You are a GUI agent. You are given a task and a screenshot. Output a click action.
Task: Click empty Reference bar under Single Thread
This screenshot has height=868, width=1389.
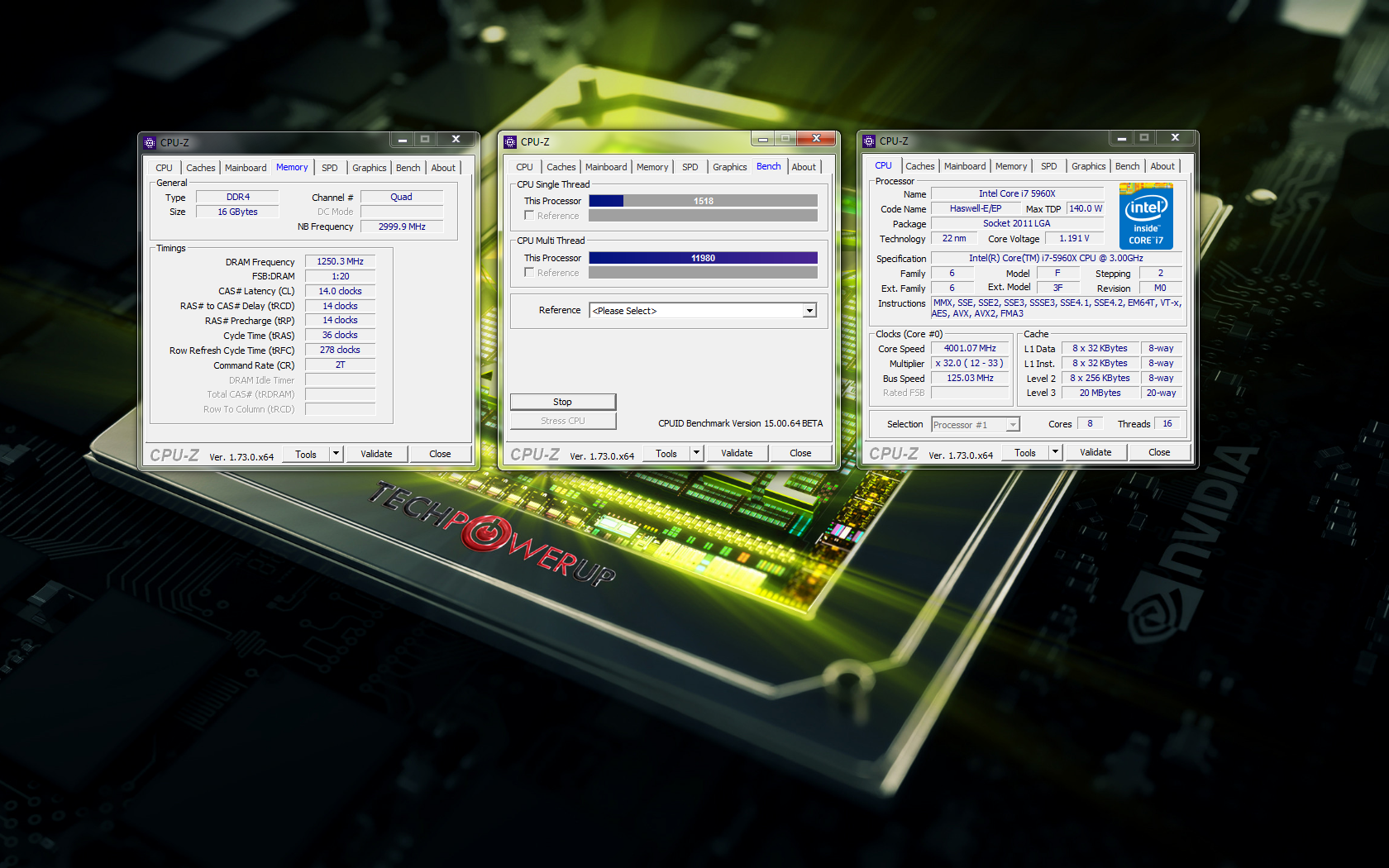coord(704,216)
